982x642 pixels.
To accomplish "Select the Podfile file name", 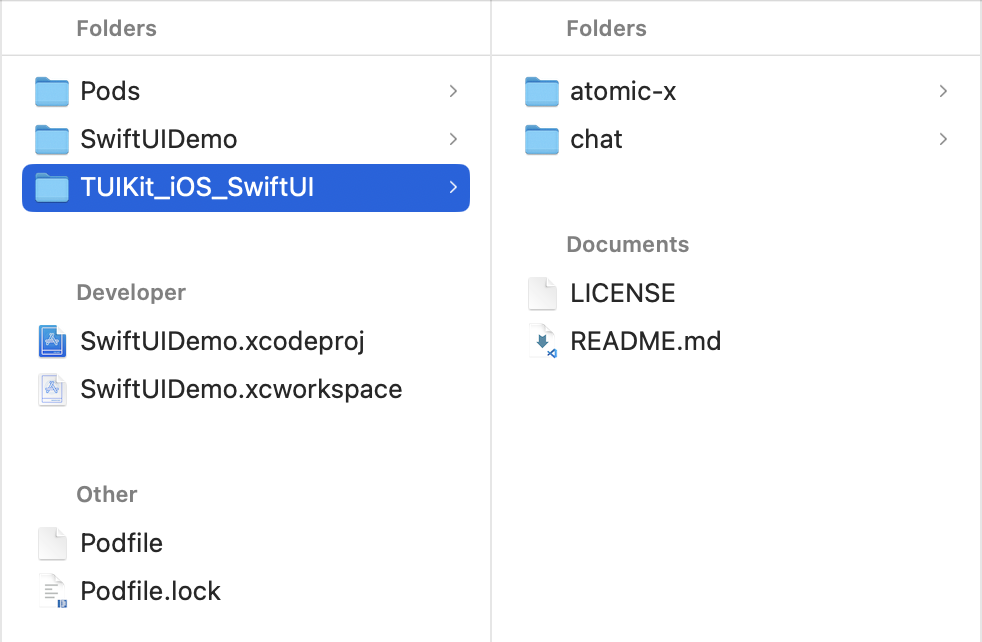I will (x=121, y=544).
